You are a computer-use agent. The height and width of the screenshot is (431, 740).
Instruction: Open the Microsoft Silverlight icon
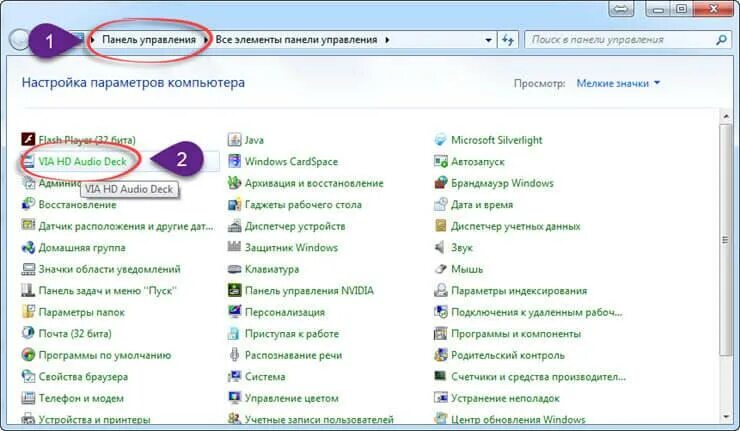(440, 139)
